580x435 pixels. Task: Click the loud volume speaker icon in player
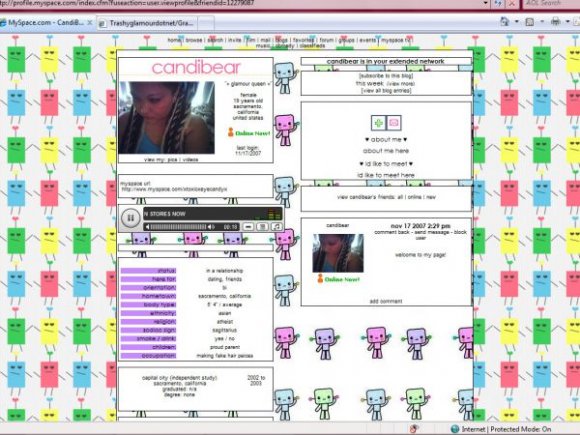tap(211, 227)
